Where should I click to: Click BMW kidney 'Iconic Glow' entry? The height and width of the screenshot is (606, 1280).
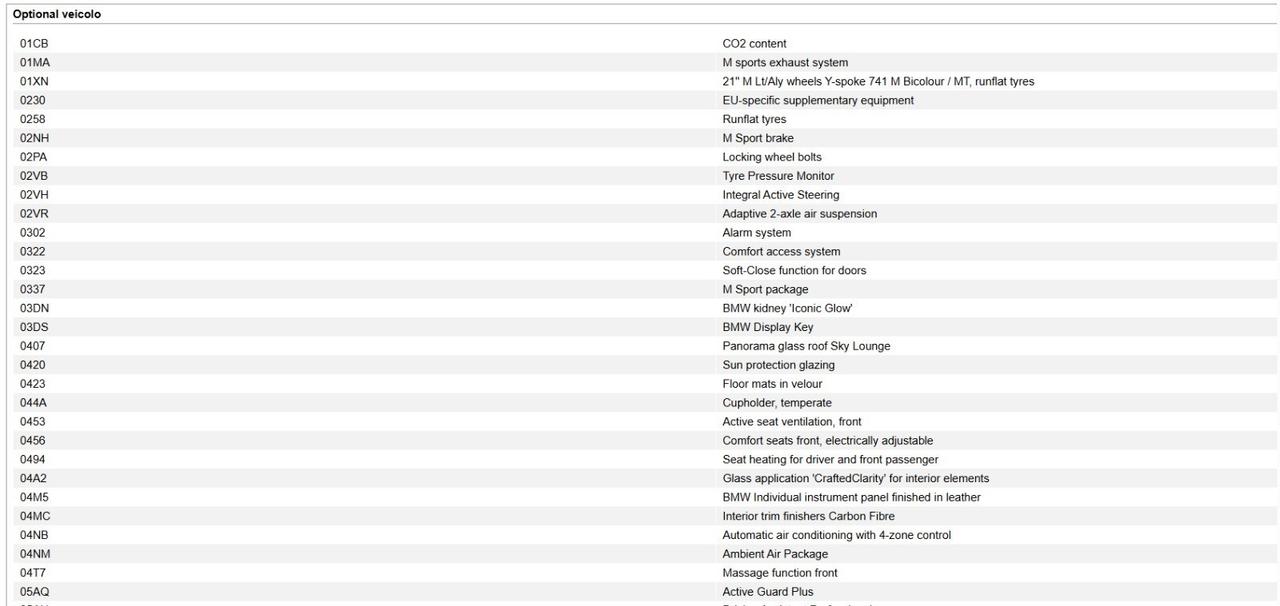(x=787, y=309)
